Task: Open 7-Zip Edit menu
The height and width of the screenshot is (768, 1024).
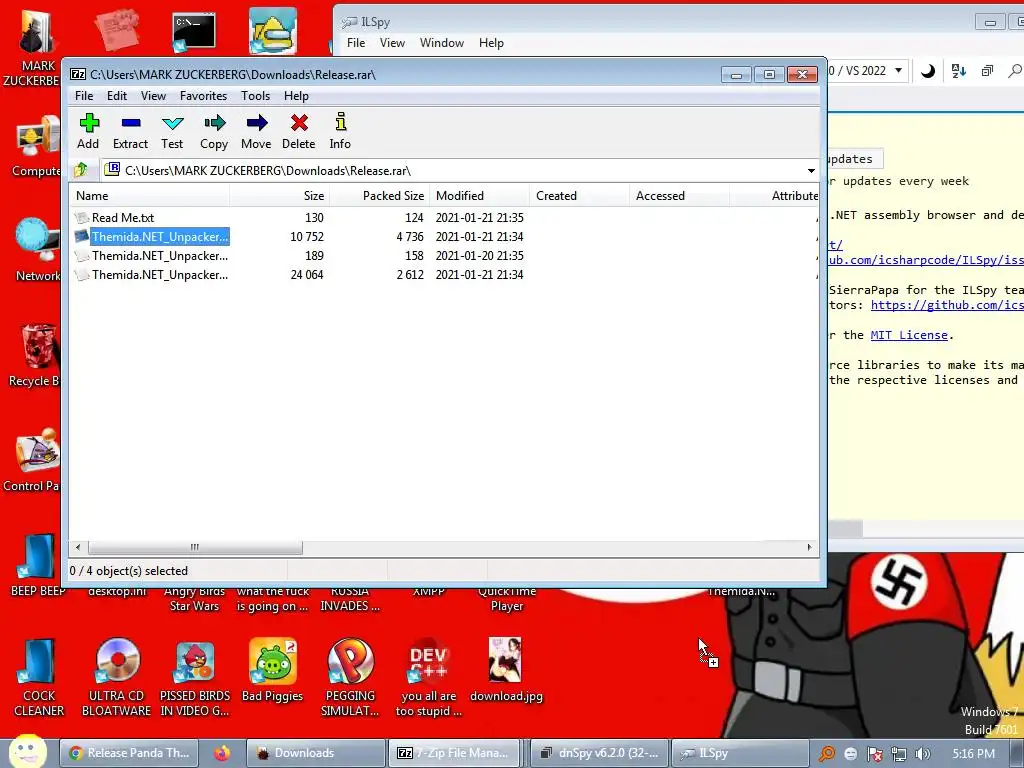Action: point(117,96)
